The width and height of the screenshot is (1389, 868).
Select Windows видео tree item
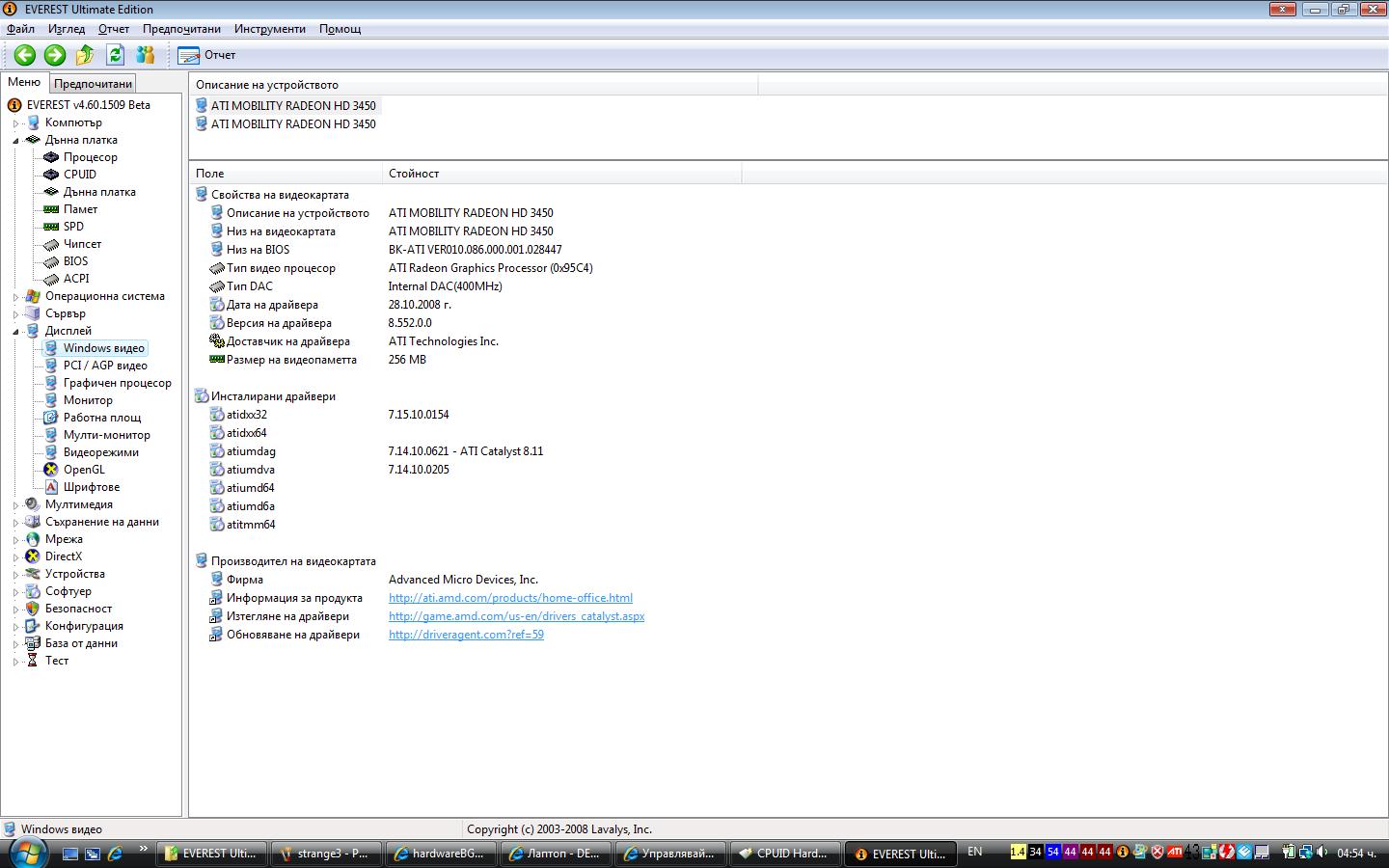point(104,348)
